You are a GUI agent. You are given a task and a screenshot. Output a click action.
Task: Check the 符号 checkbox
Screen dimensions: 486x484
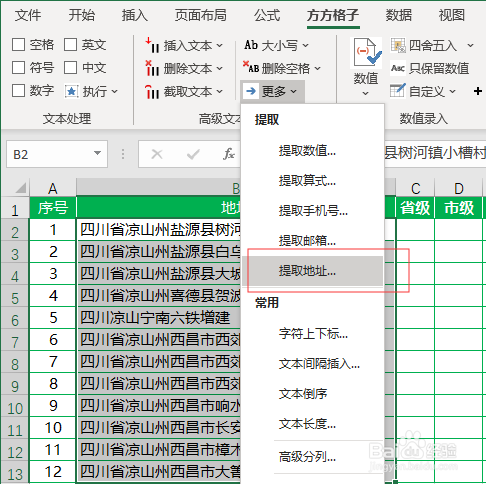click(18, 68)
